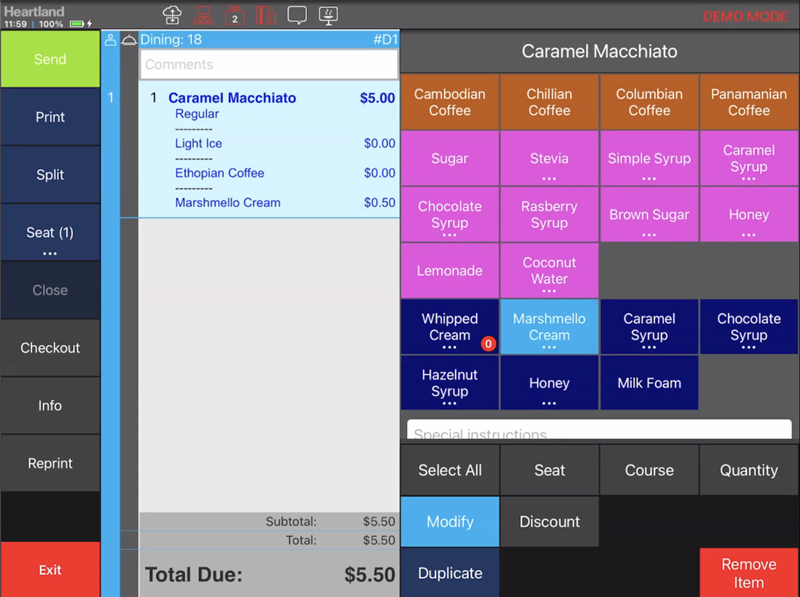800x597 pixels.
Task: Open the Seat (1) menu
Action: (50, 232)
